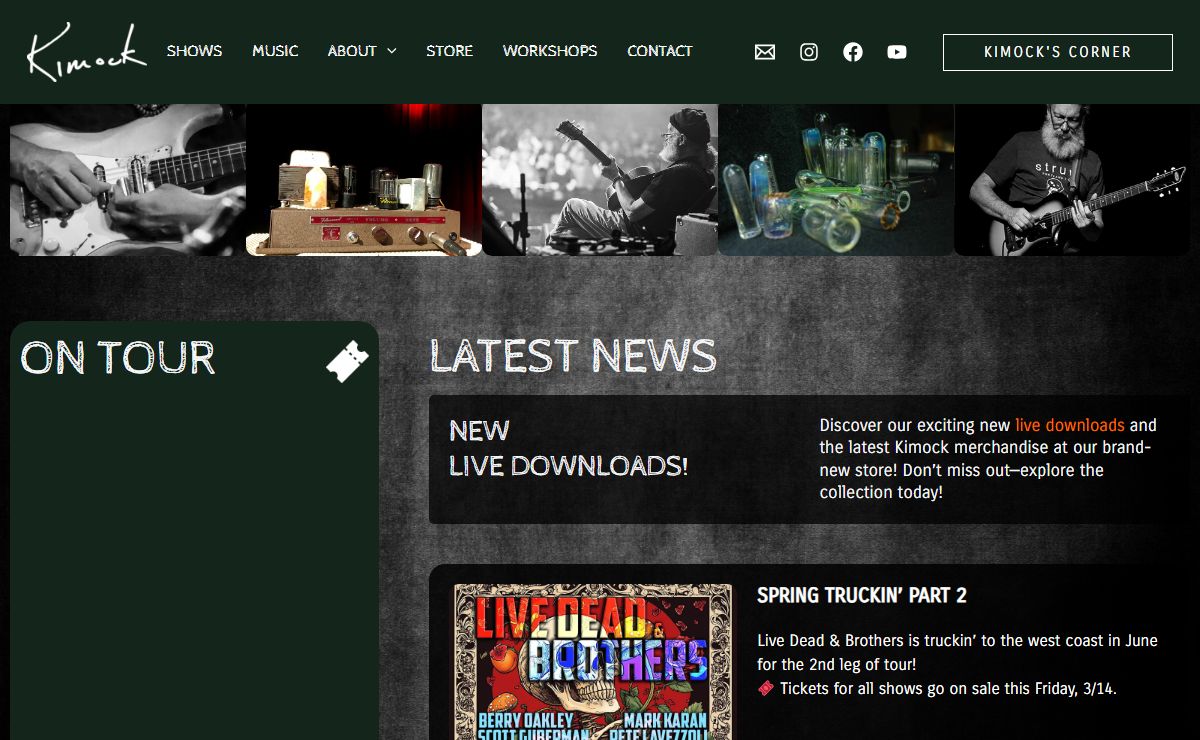Open the Spring Truckin' Part 2 headline

862,596
